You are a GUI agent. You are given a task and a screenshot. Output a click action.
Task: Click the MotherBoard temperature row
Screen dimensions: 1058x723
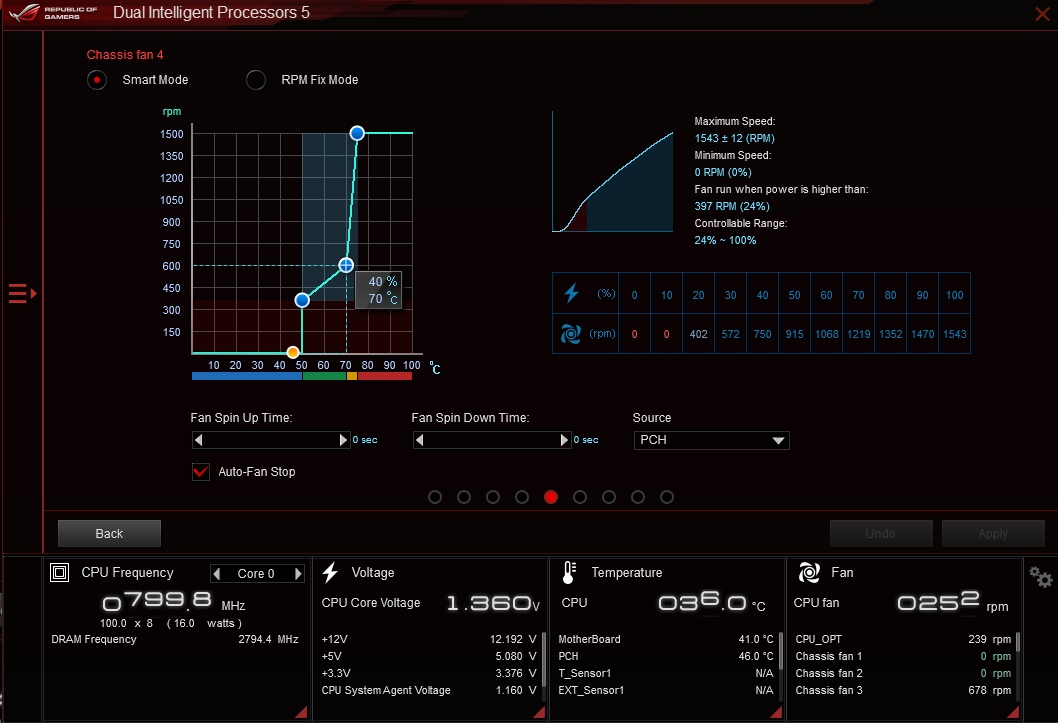coord(665,639)
